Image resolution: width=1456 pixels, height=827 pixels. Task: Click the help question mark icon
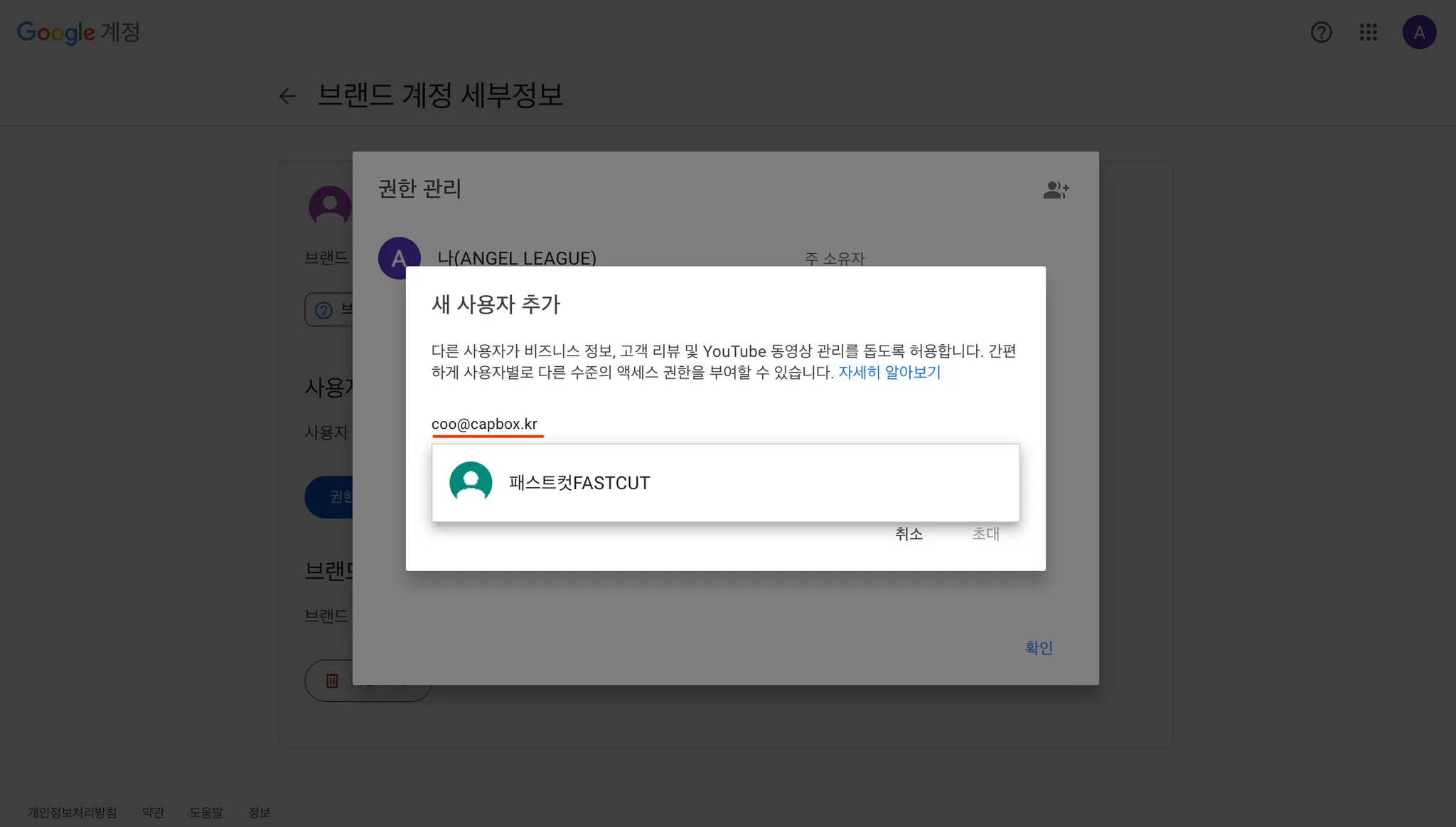click(1321, 32)
